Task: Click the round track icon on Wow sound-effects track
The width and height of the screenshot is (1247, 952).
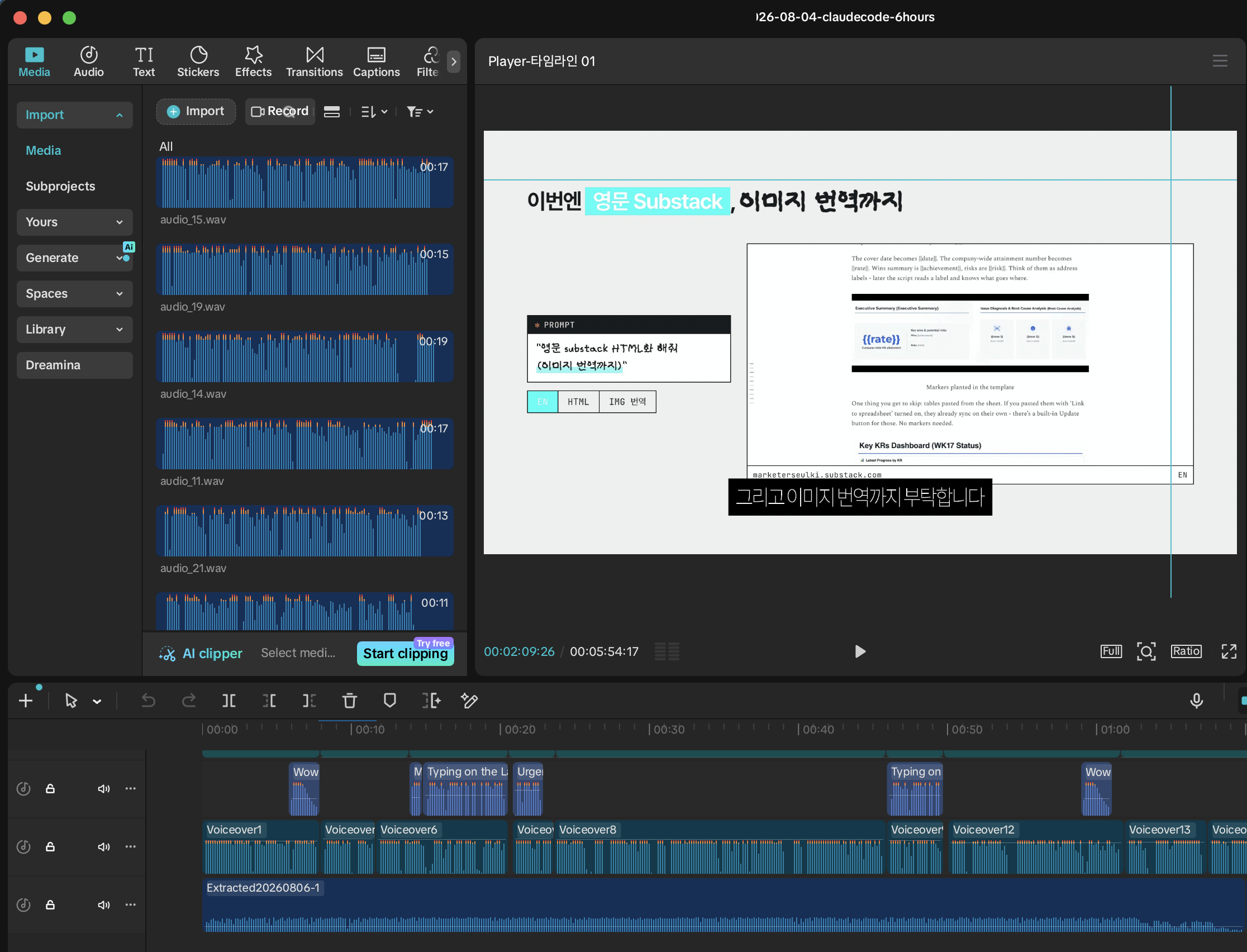Action: [23, 789]
